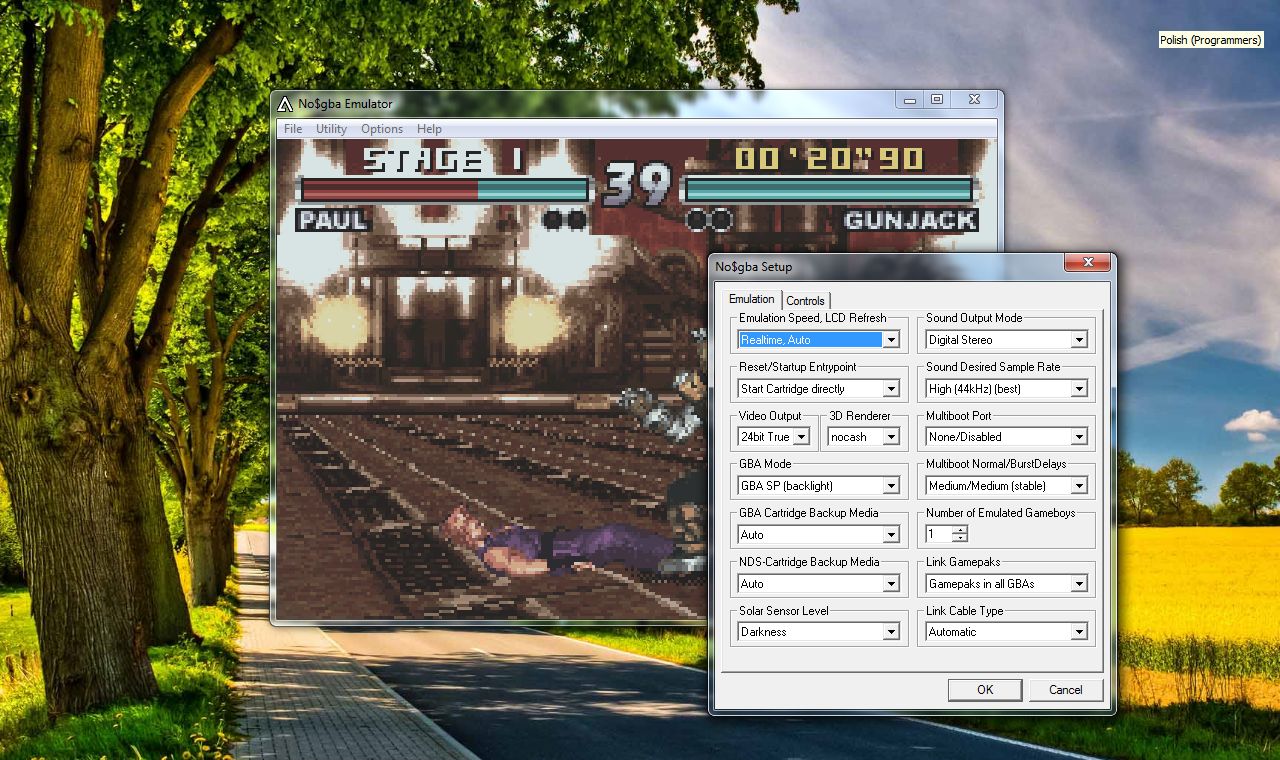Expand Emulation Speed, LCD Refresh dropdown
1280x760 pixels.
890,340
